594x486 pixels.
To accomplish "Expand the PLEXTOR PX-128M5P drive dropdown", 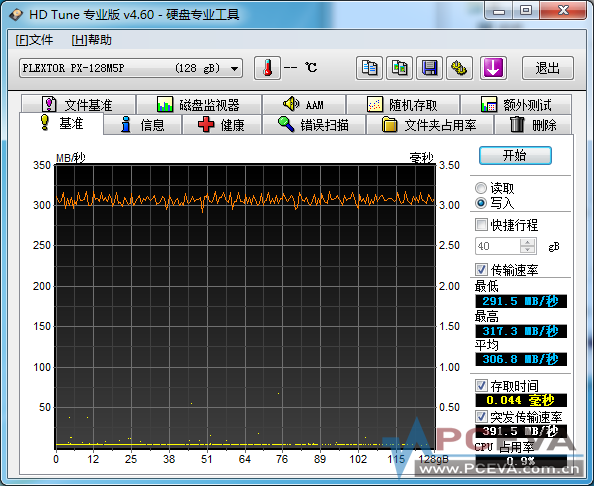I will tap(234, 69).
